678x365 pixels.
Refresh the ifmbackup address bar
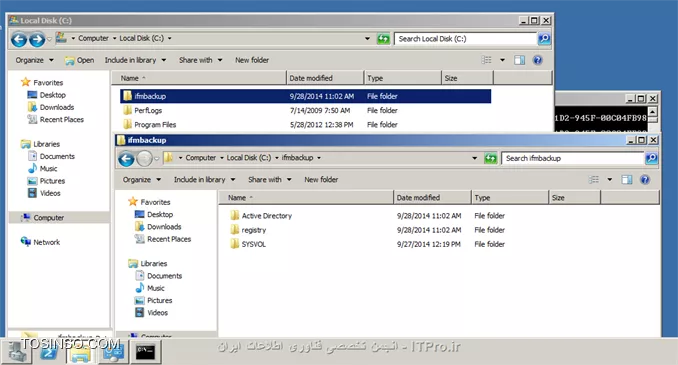490,158
